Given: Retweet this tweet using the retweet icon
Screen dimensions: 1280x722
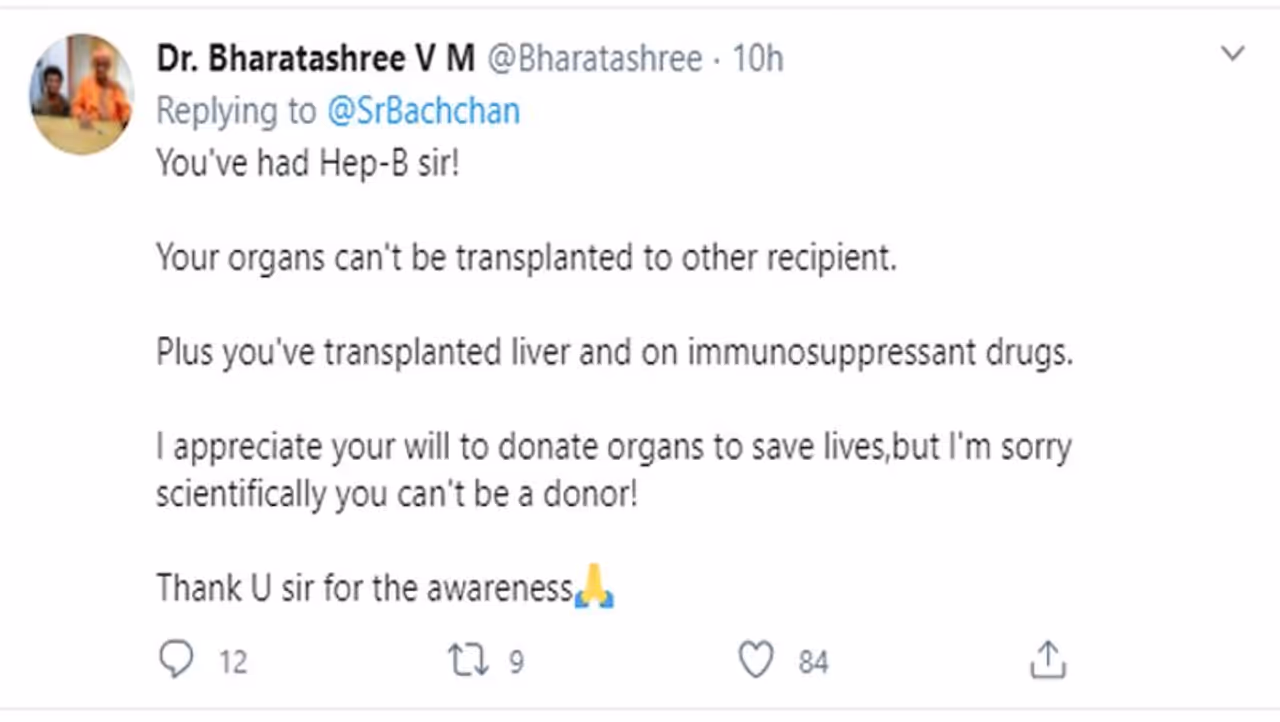Looking at the screenshot, I should click(467, 660).
